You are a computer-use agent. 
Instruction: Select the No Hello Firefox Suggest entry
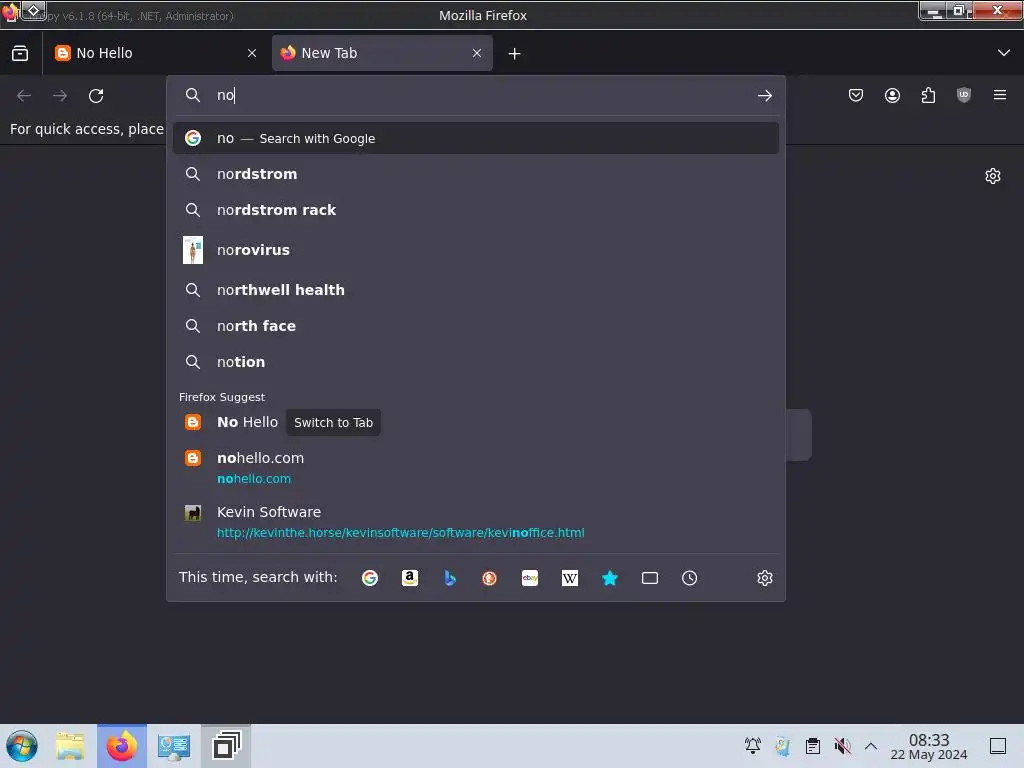(x=475, y=423)
